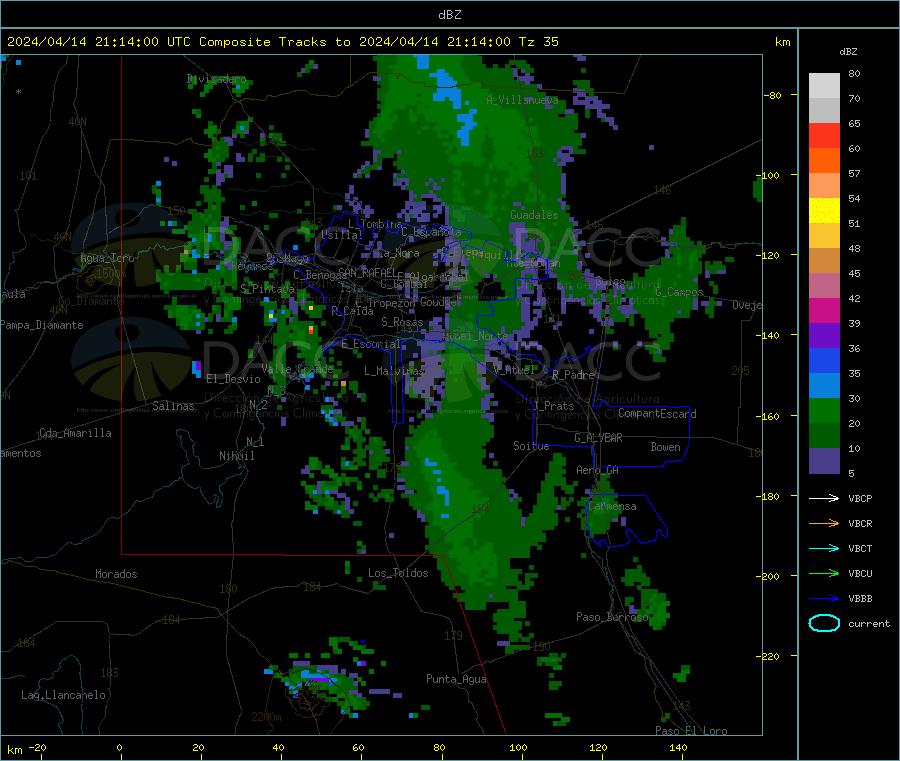
Task: Select the purple 36-39 dBZ color band
Action: (x=824, y=336)
